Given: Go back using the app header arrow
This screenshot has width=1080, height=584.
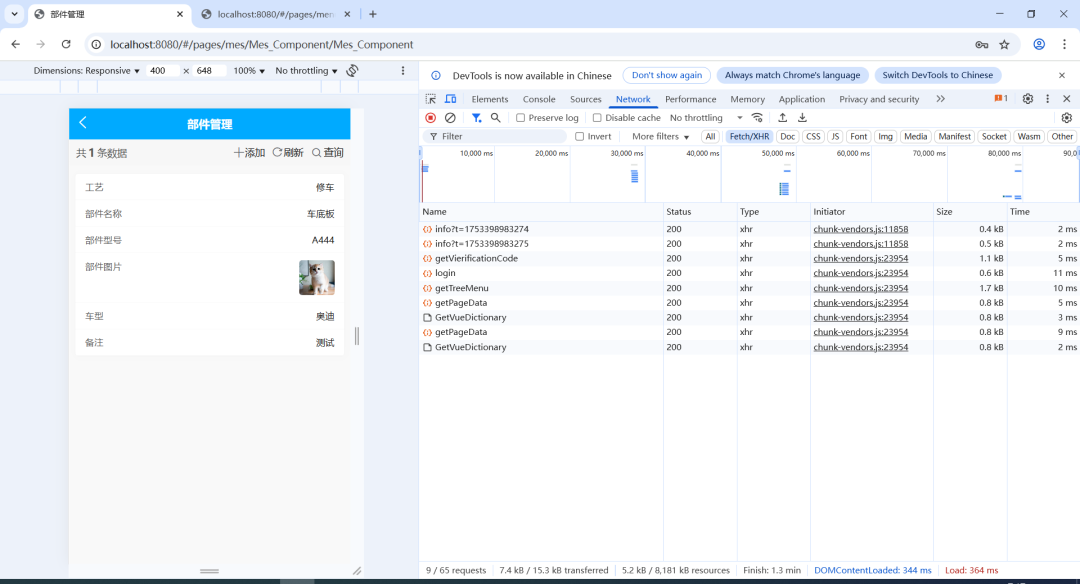Looking at the screenshot, I should [83, 123].
